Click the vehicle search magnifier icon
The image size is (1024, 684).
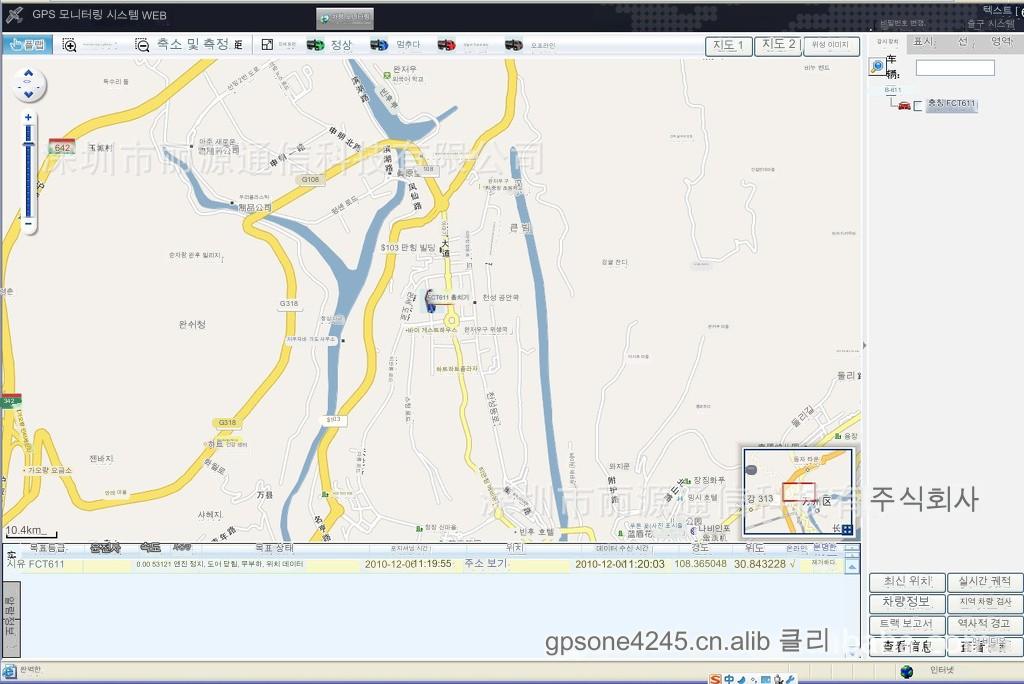click(x=877, y=66)
